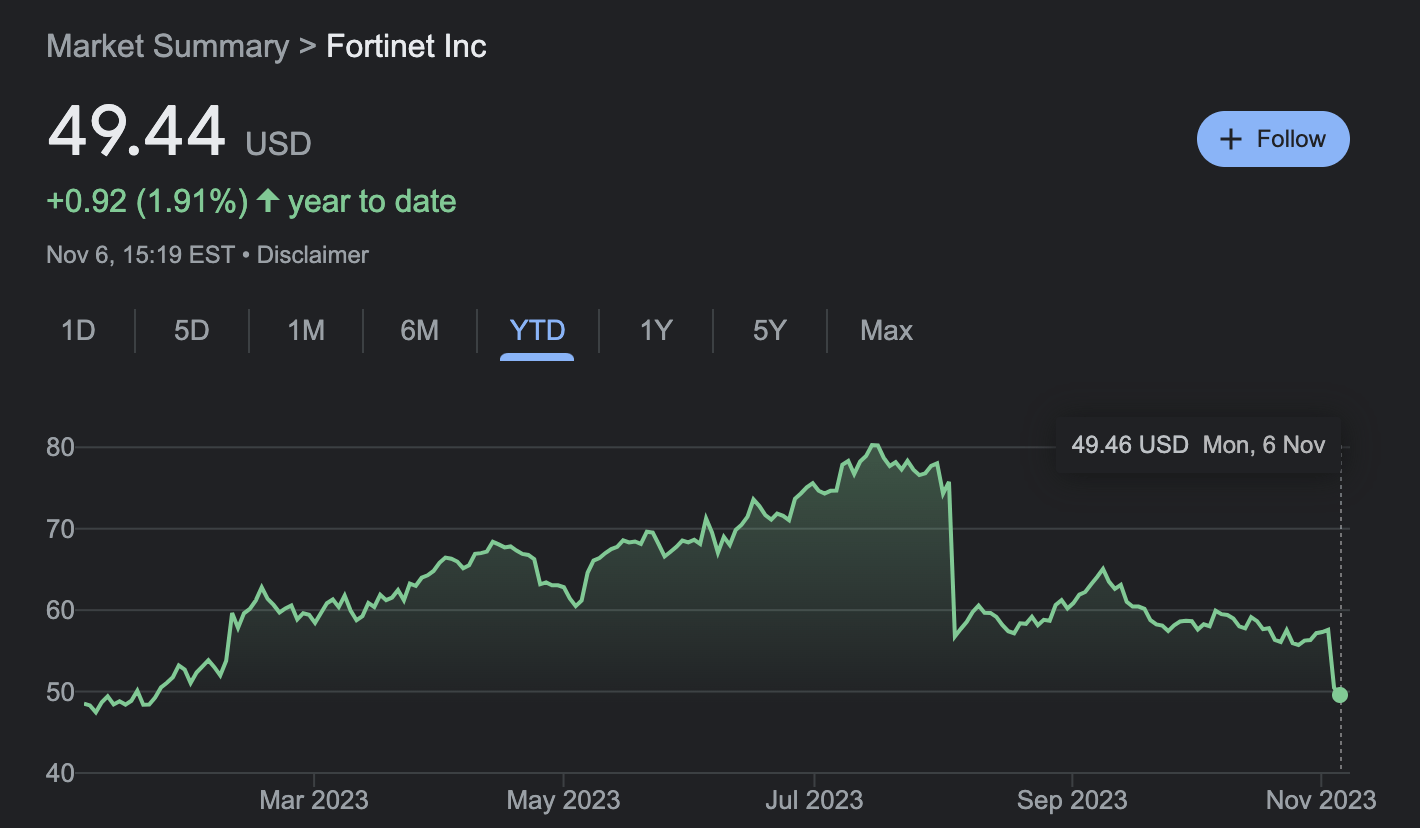Select the 6M time range tab
The width and height of the screenshot is (1420, 828).
[x=420, y=330]
